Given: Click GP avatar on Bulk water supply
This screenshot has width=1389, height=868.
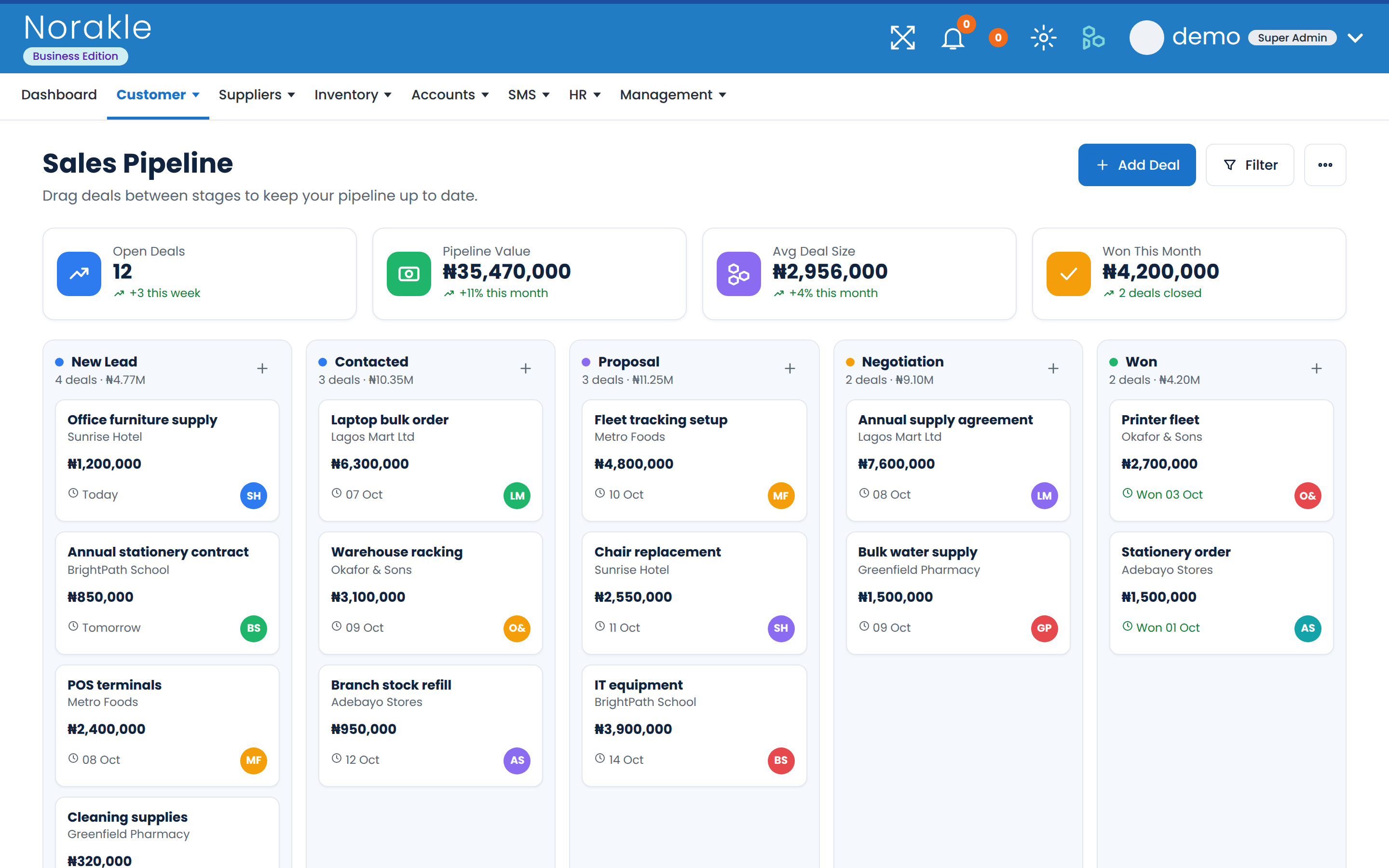Looking at the screenshot, I should [1044, 628].
